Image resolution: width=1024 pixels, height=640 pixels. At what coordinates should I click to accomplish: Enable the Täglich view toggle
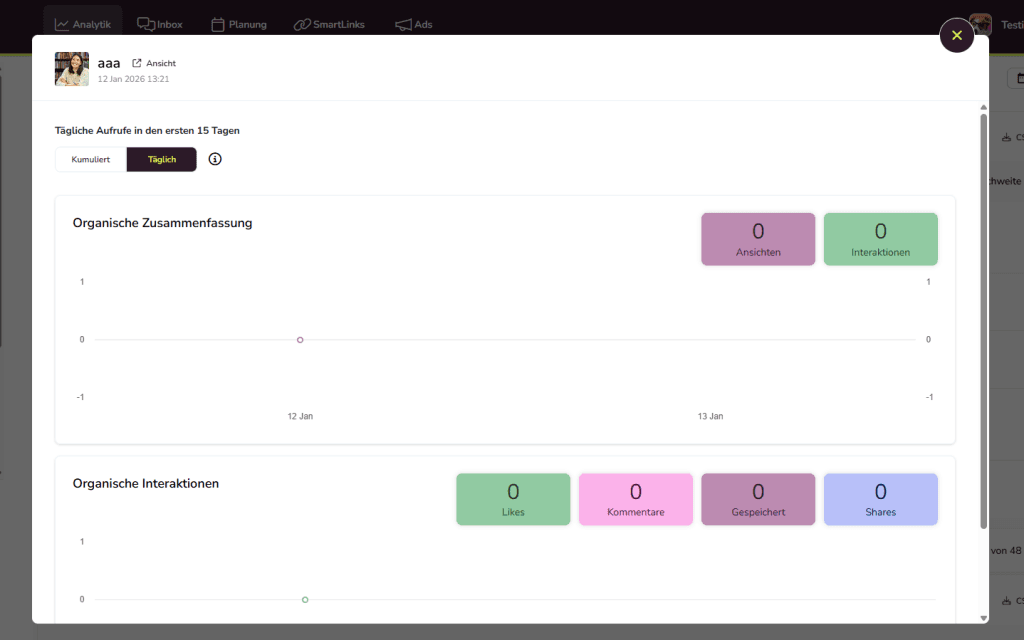(x=161, y=159)
